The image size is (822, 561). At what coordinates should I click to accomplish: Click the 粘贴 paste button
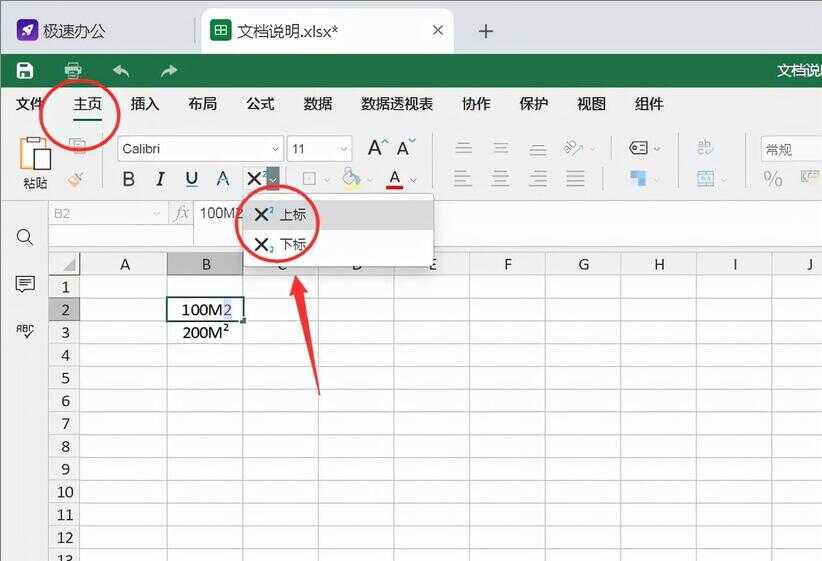(x=35, y=163)
